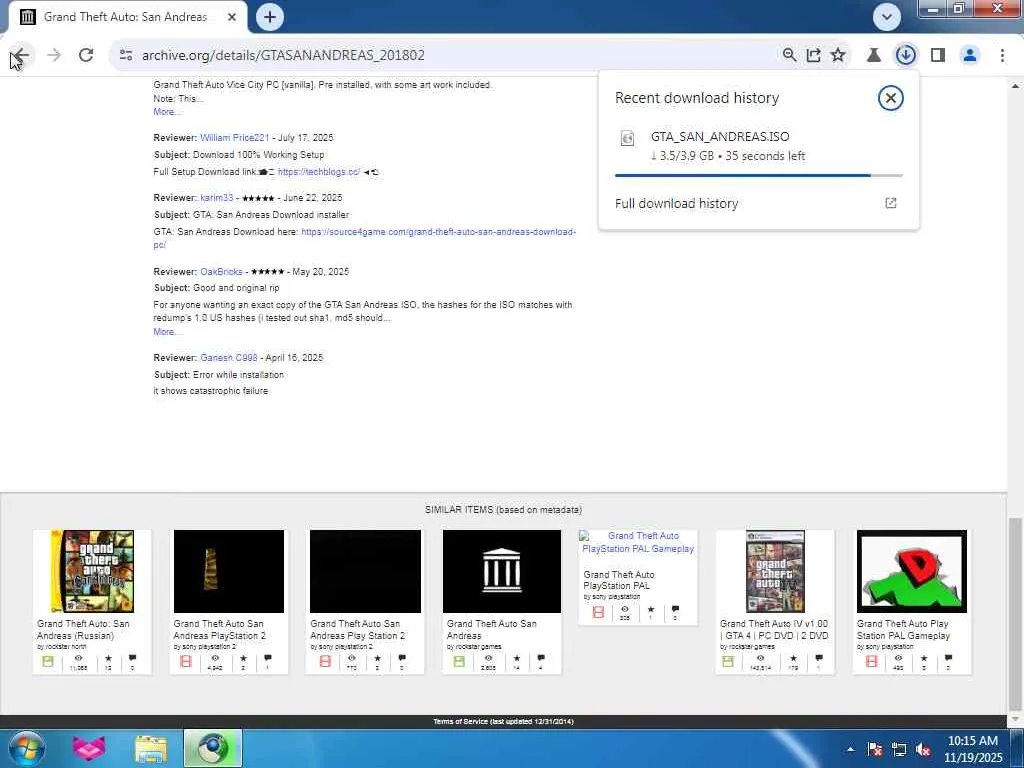Click the page vertical scrollbar thumb
Viewport: 1024px width, 768px height.
[x=1015, y=612]
